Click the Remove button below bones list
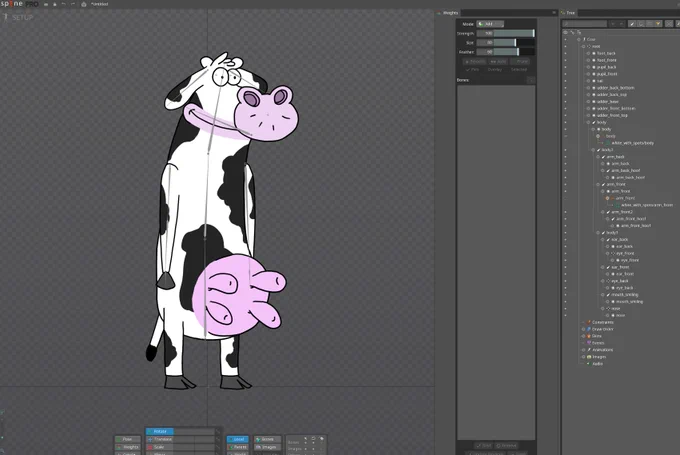The image size is (680, 455). pos(506,445)
